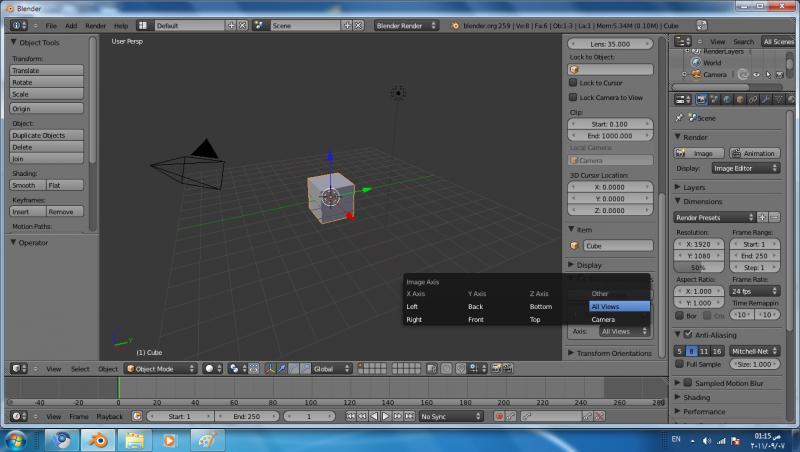
Task: Open the Blender Render engine dropdown
Action: click(406, 25)
